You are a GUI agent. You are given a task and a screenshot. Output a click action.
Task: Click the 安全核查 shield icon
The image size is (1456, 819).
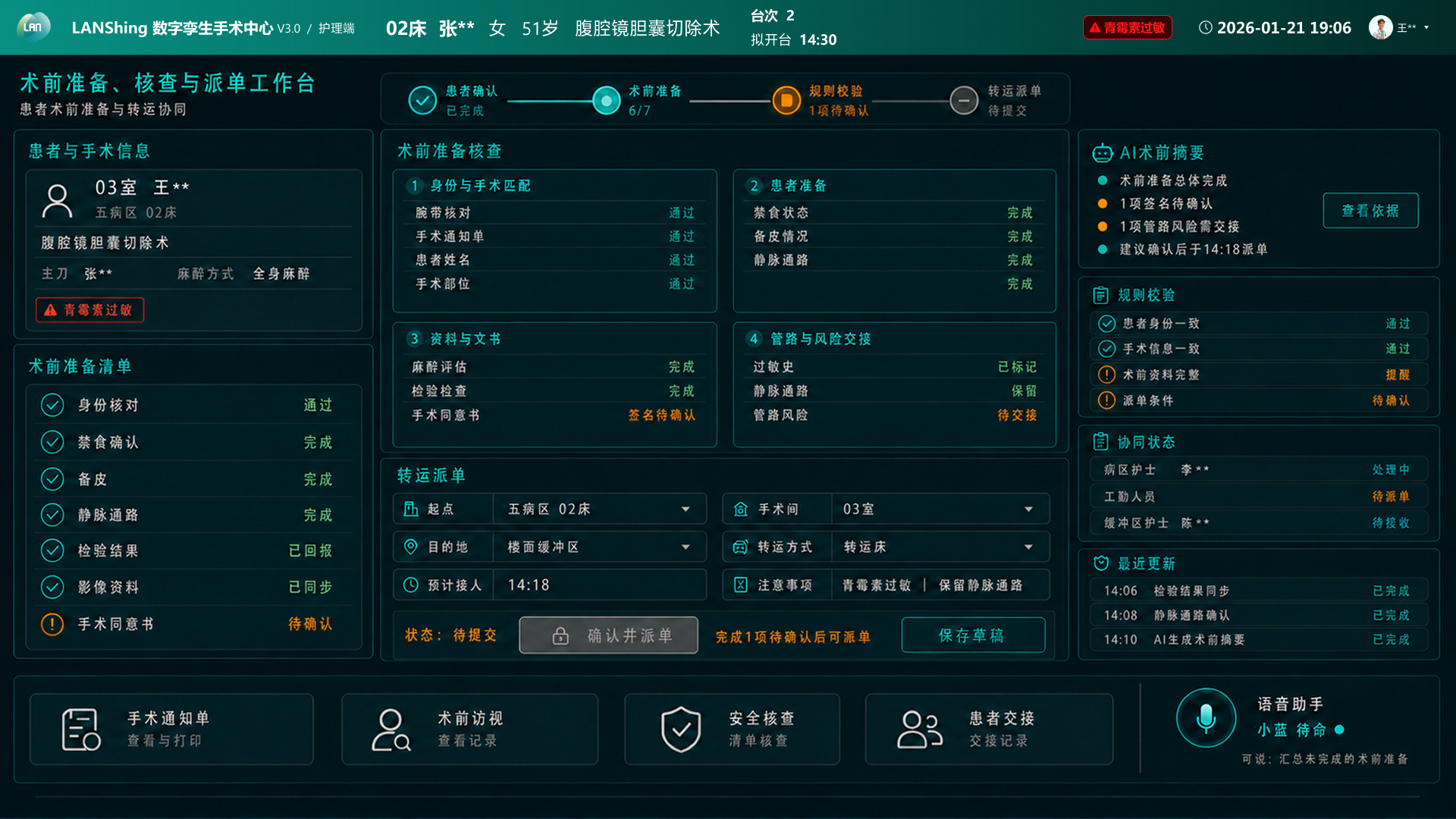681,730
